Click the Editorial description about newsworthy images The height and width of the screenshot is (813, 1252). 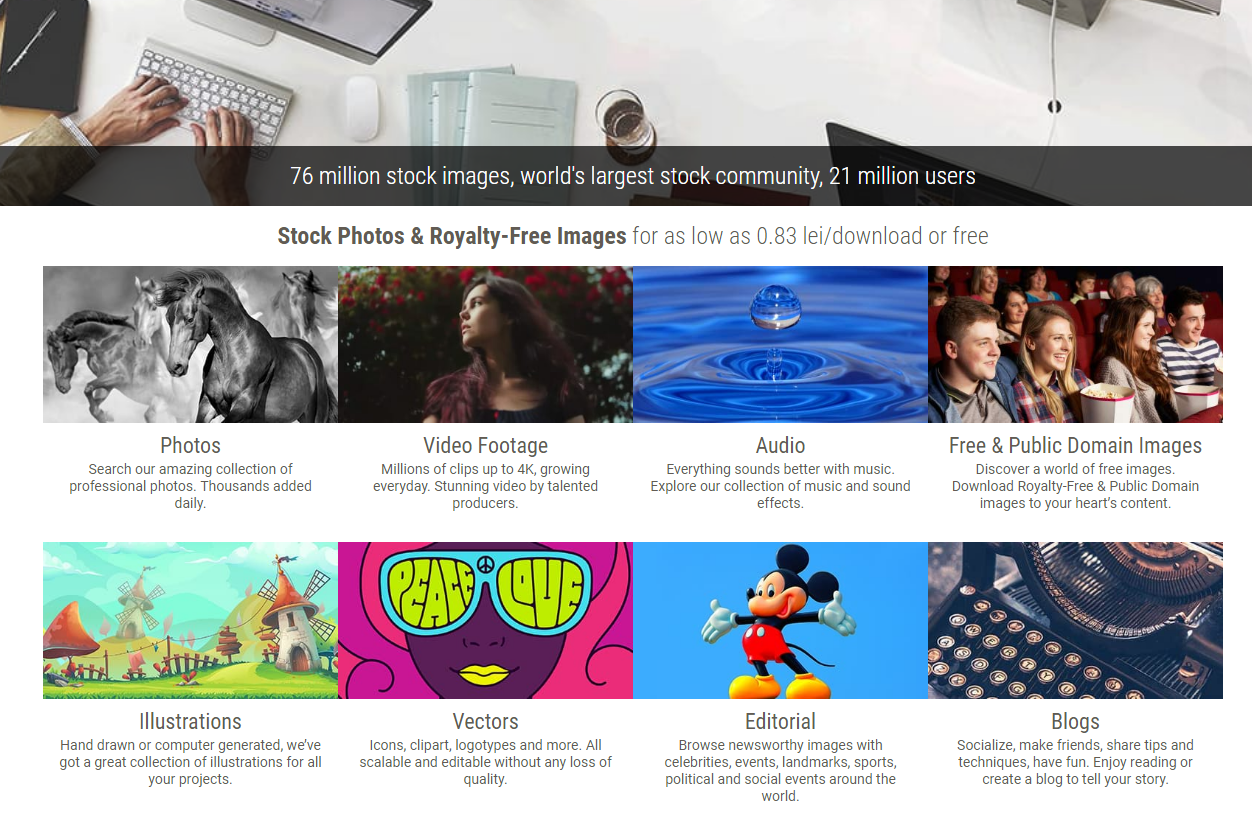click(780, 770)
